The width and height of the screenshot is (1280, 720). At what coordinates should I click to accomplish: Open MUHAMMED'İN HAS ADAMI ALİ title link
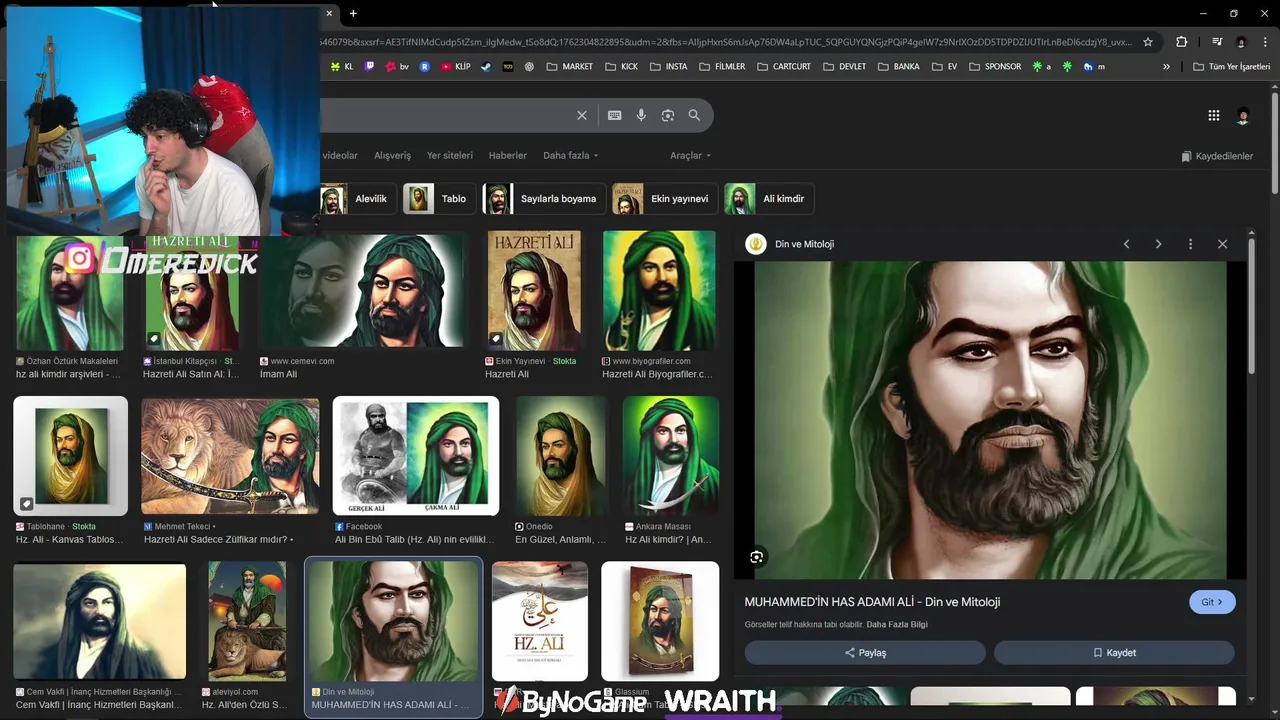coord(872,602)
